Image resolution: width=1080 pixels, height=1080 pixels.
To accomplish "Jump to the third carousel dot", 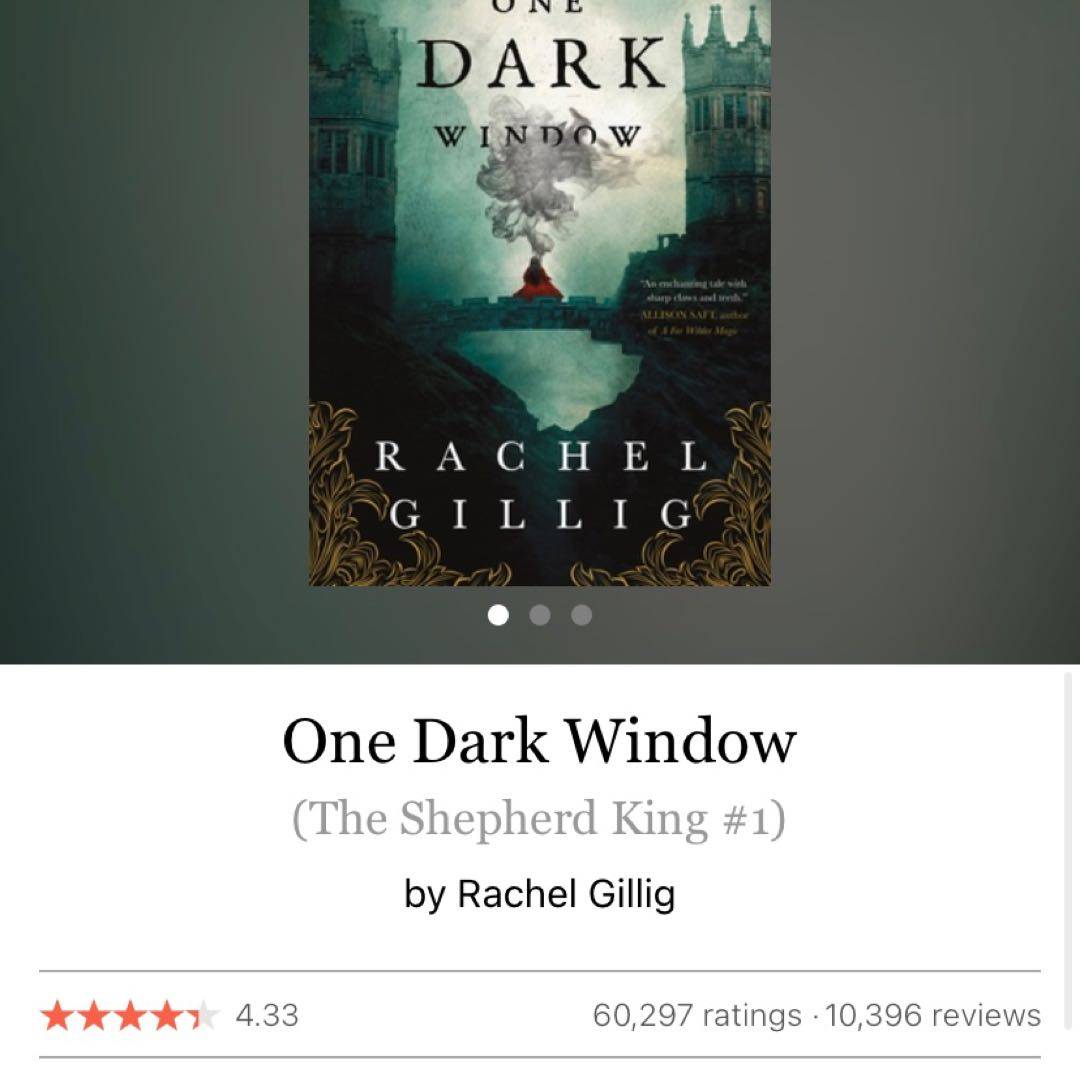I will coord(581,614).
